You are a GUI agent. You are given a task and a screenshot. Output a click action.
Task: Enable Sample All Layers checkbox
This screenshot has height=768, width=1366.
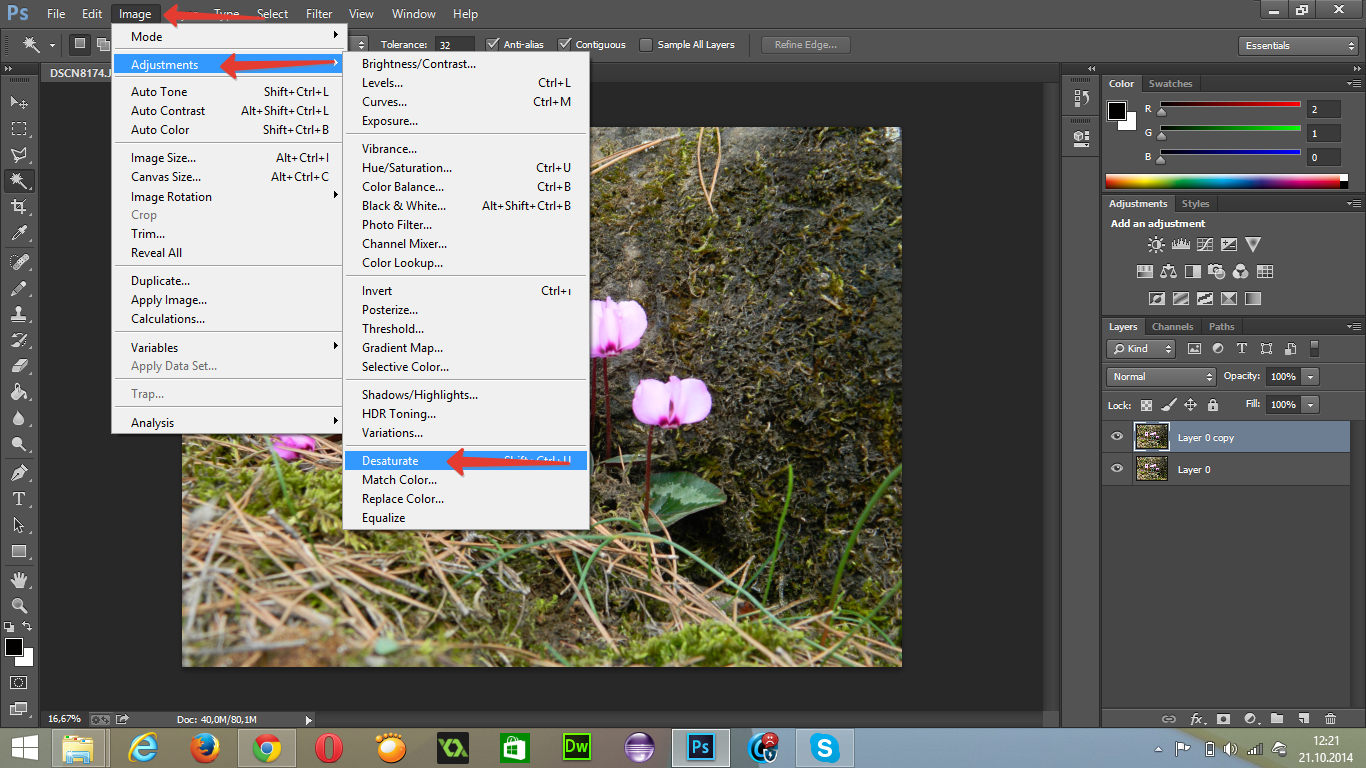(x=646, y=44)
